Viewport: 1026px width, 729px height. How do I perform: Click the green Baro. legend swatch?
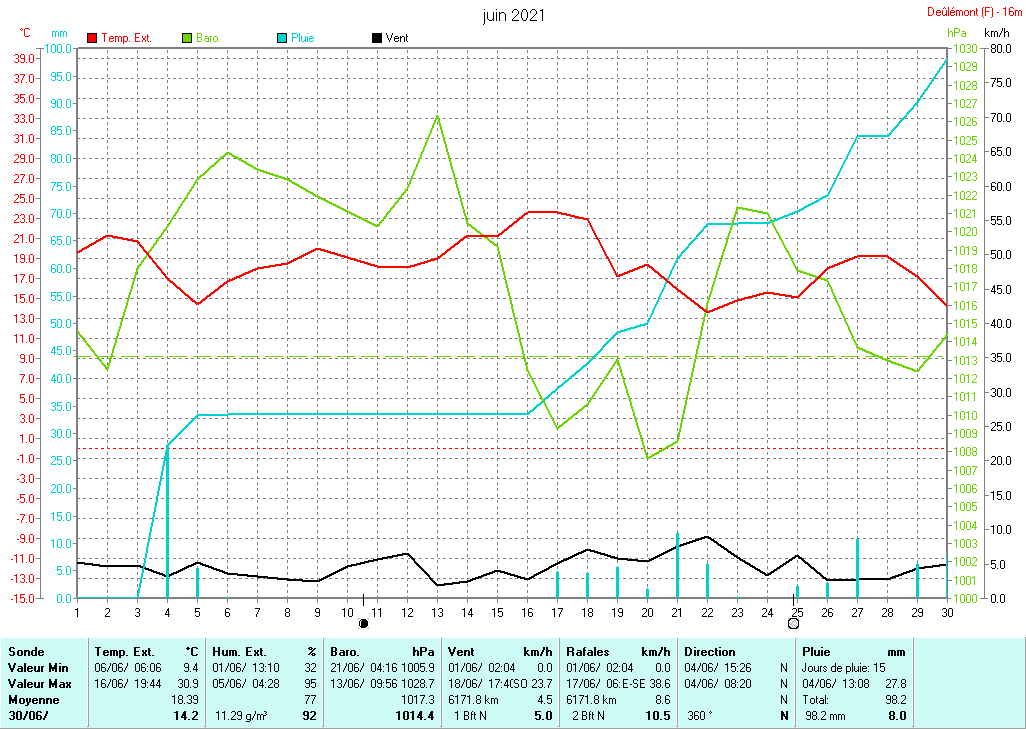tap(187, 38)
